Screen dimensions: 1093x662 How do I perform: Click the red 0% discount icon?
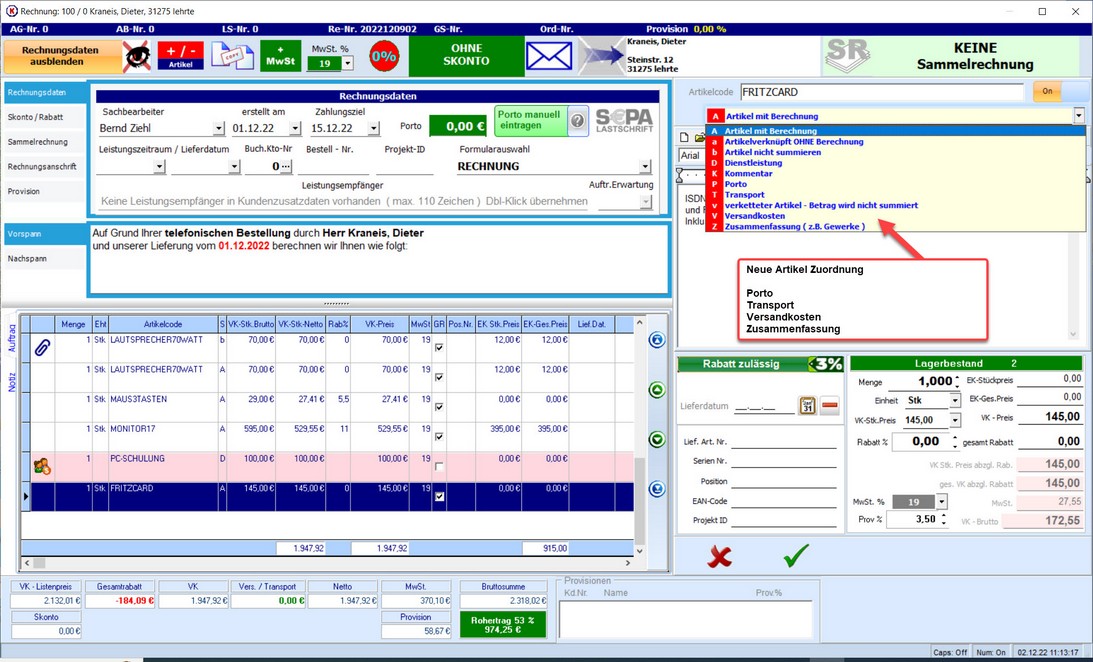coord(383,57)
